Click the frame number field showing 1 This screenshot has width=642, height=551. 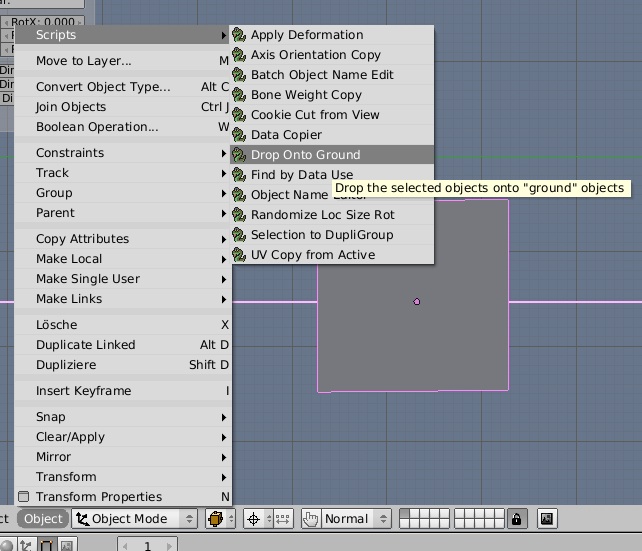click(x=147, y=545)
